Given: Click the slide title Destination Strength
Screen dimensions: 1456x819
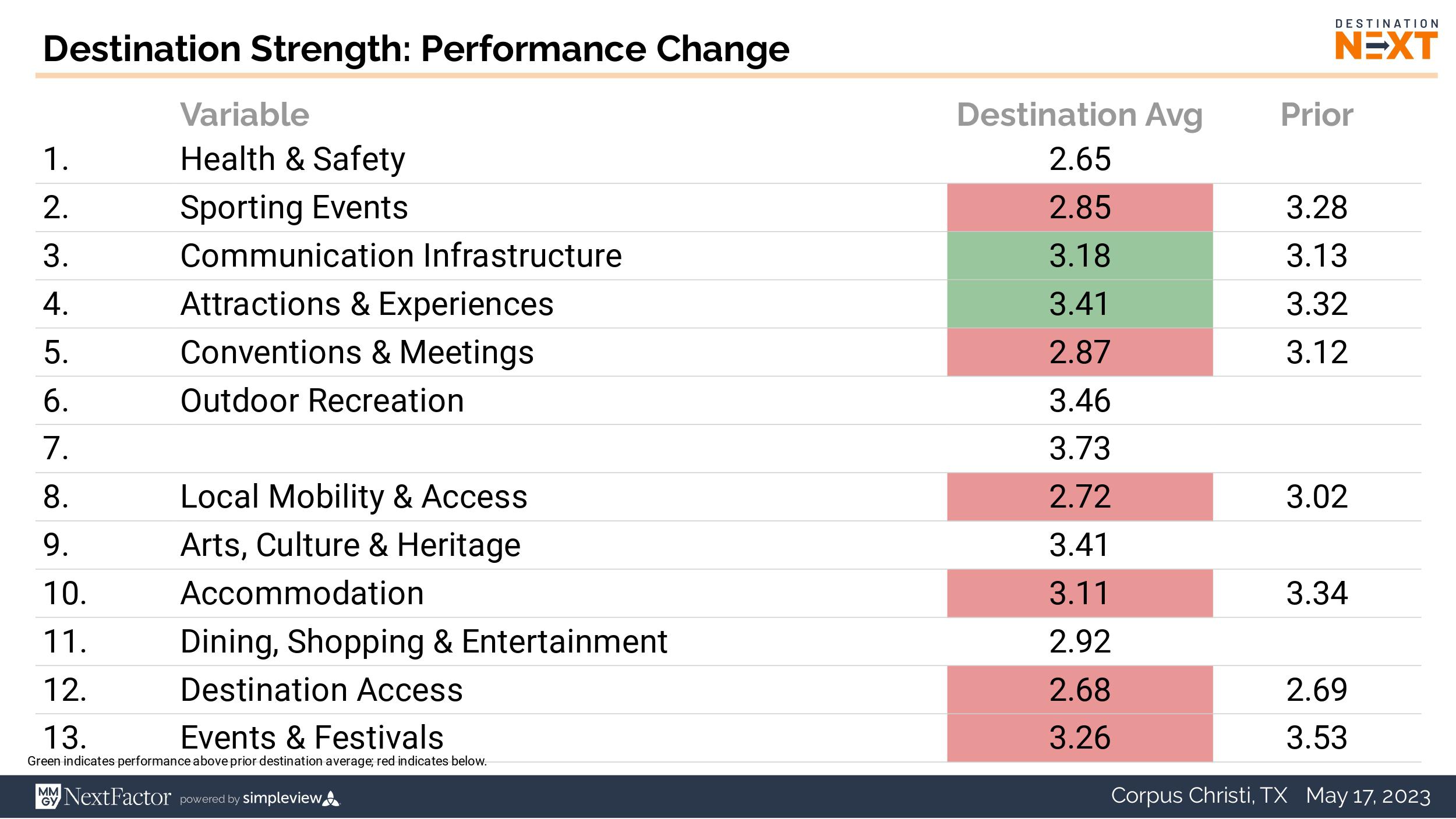Looking at the screenshot, I should coord(416,48).
